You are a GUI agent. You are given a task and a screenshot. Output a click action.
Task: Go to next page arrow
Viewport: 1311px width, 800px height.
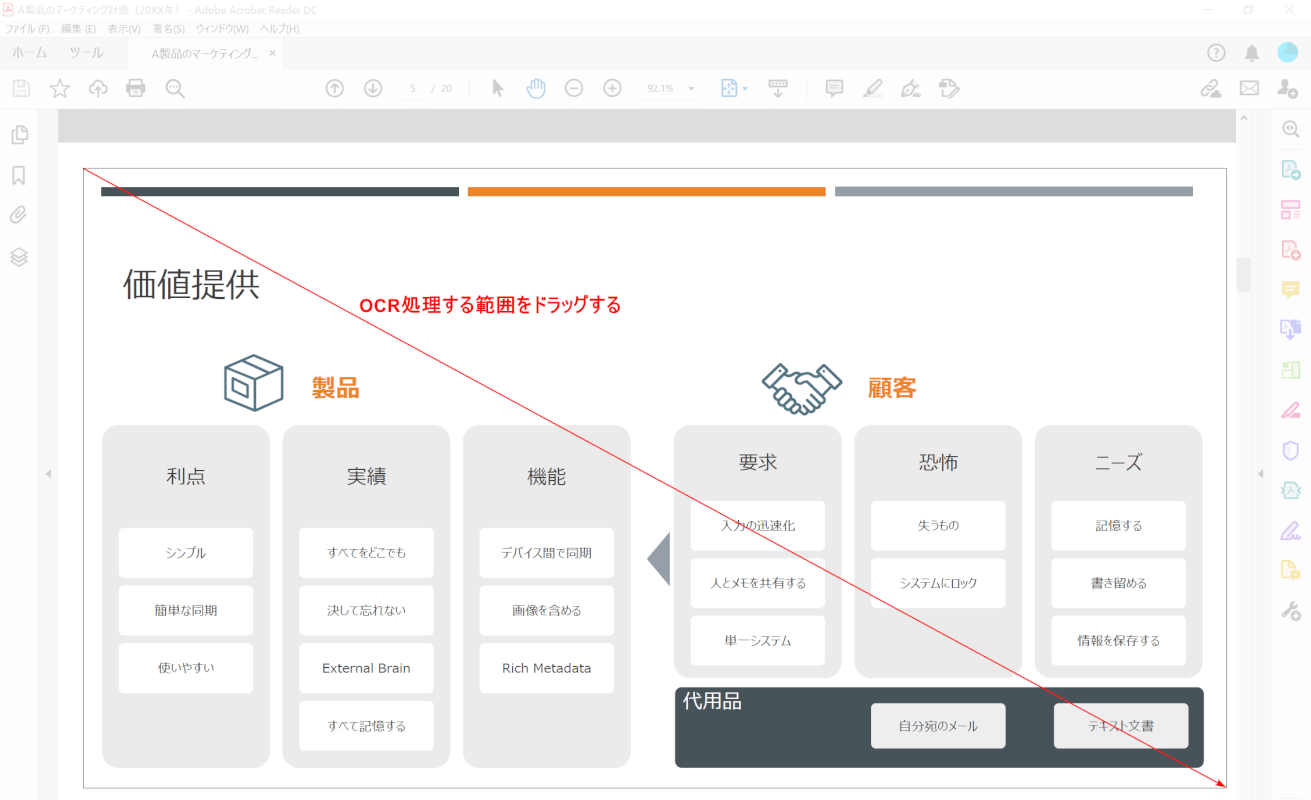[373, 88]
